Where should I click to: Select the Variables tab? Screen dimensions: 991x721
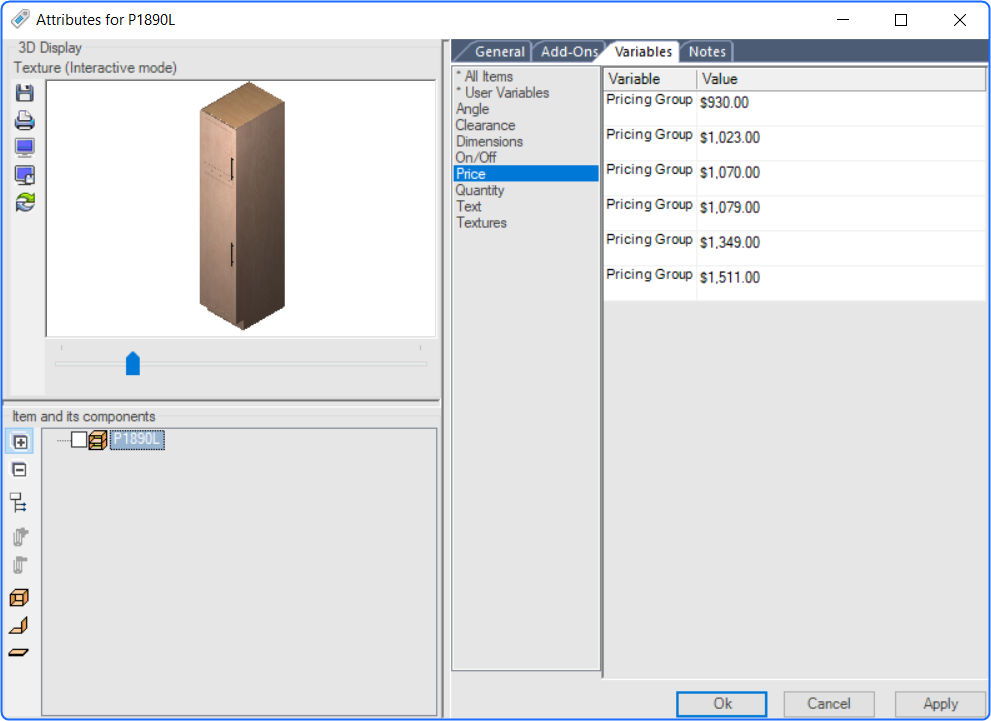643,52
